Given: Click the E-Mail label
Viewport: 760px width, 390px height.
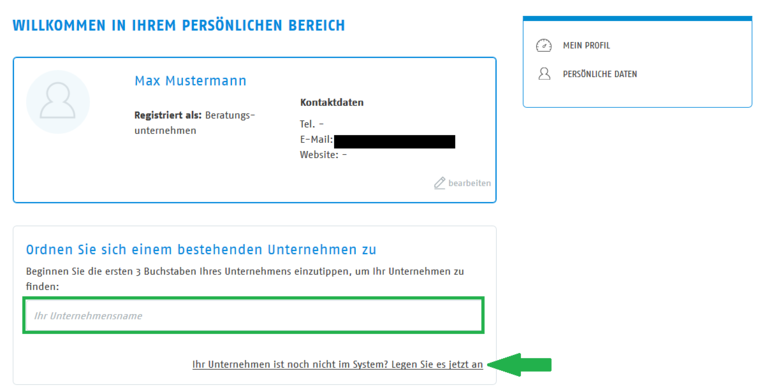Looking at the screenshot, I should 316,140.
